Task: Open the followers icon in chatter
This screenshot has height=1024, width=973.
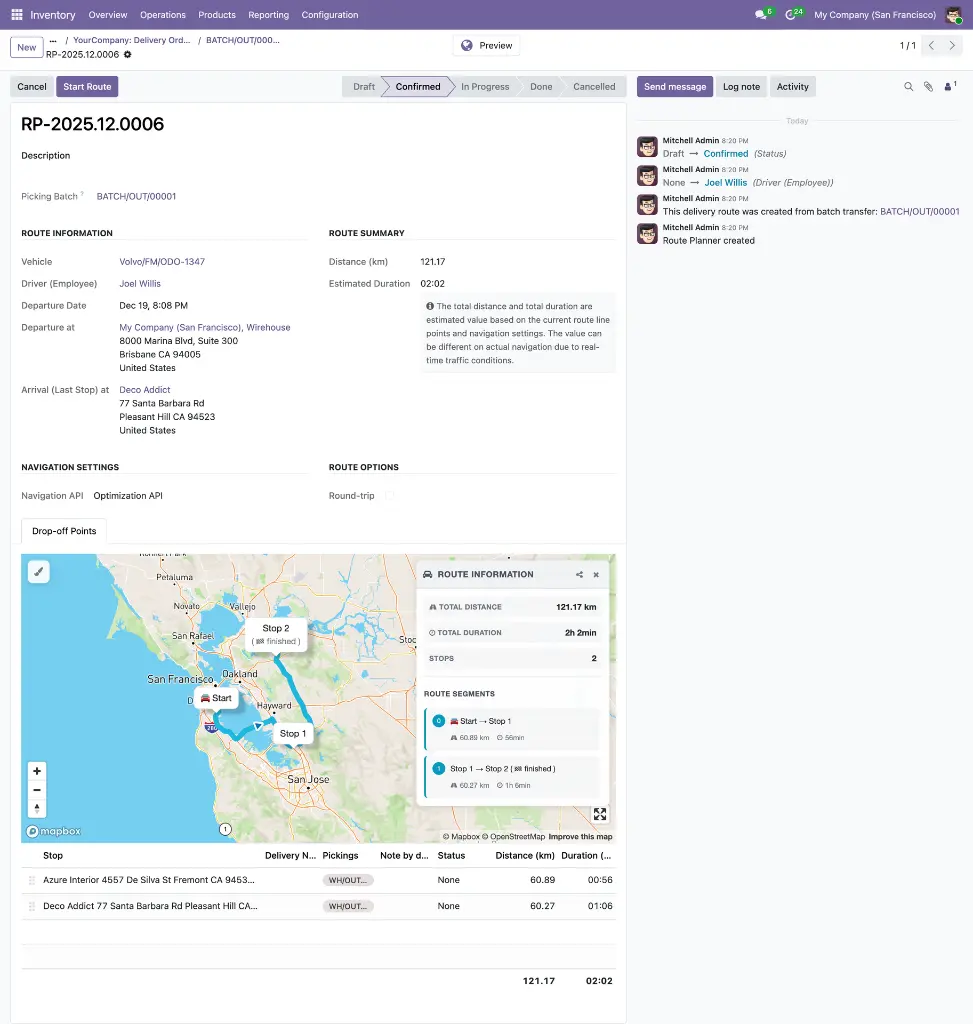Action: (x=949, y=86)
